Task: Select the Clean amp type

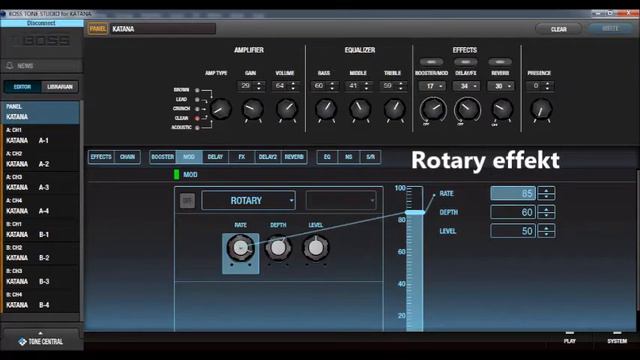Action: click(x=197, y=118)
